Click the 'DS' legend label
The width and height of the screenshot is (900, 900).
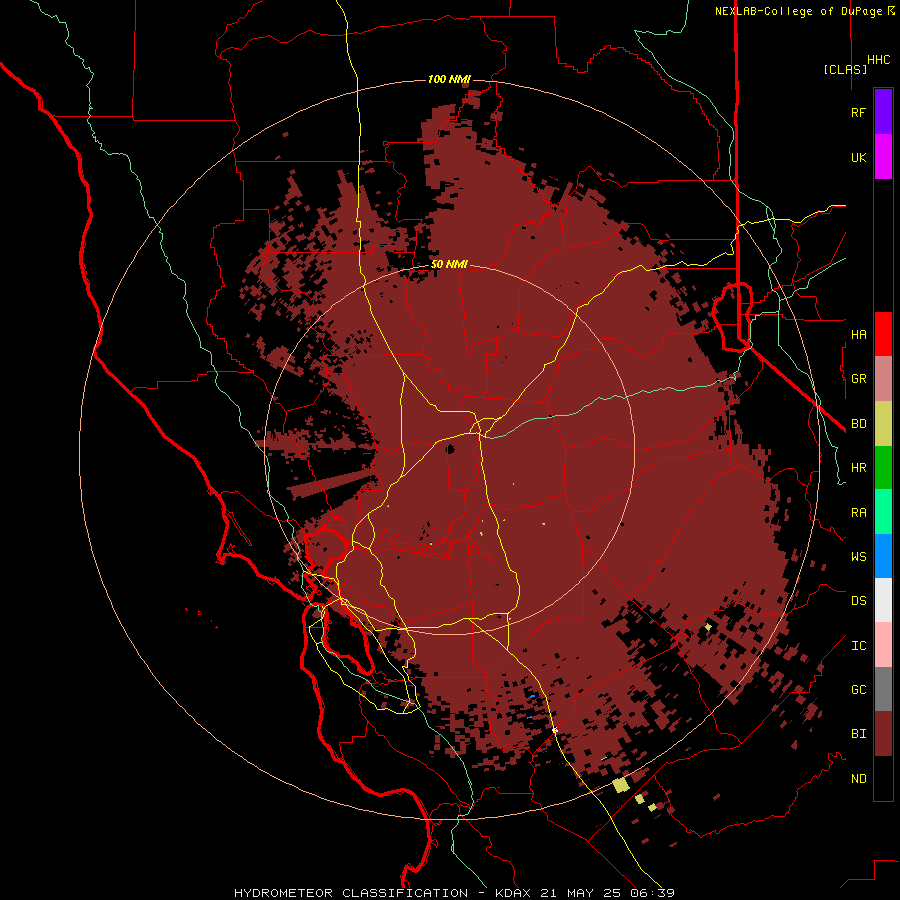[x=858, y=601]
